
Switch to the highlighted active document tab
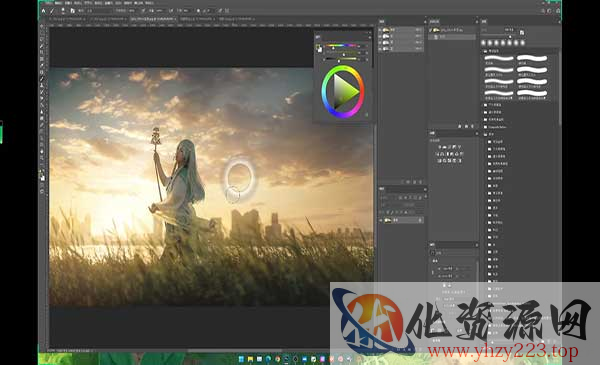[x=153, y=18]
